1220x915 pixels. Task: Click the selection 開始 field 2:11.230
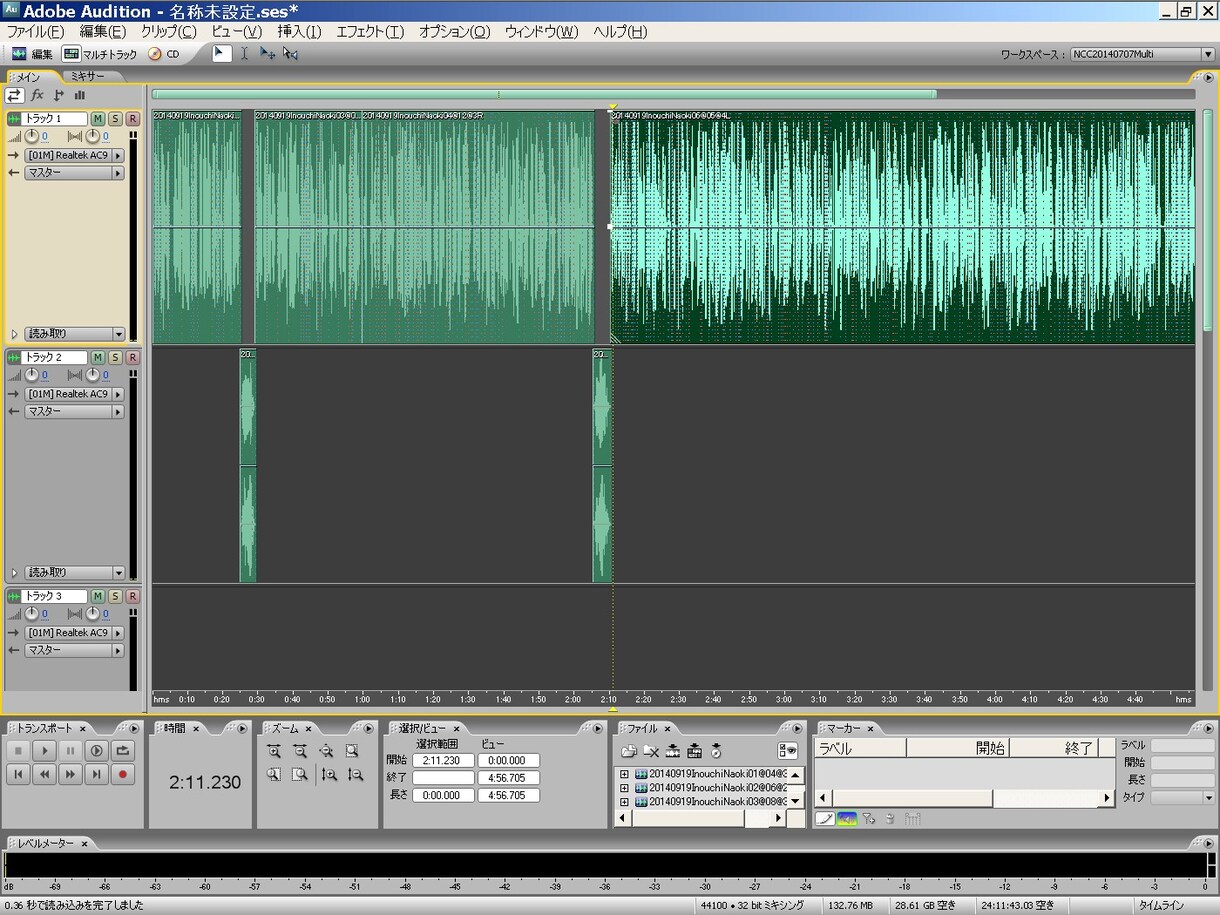(442, 760)
